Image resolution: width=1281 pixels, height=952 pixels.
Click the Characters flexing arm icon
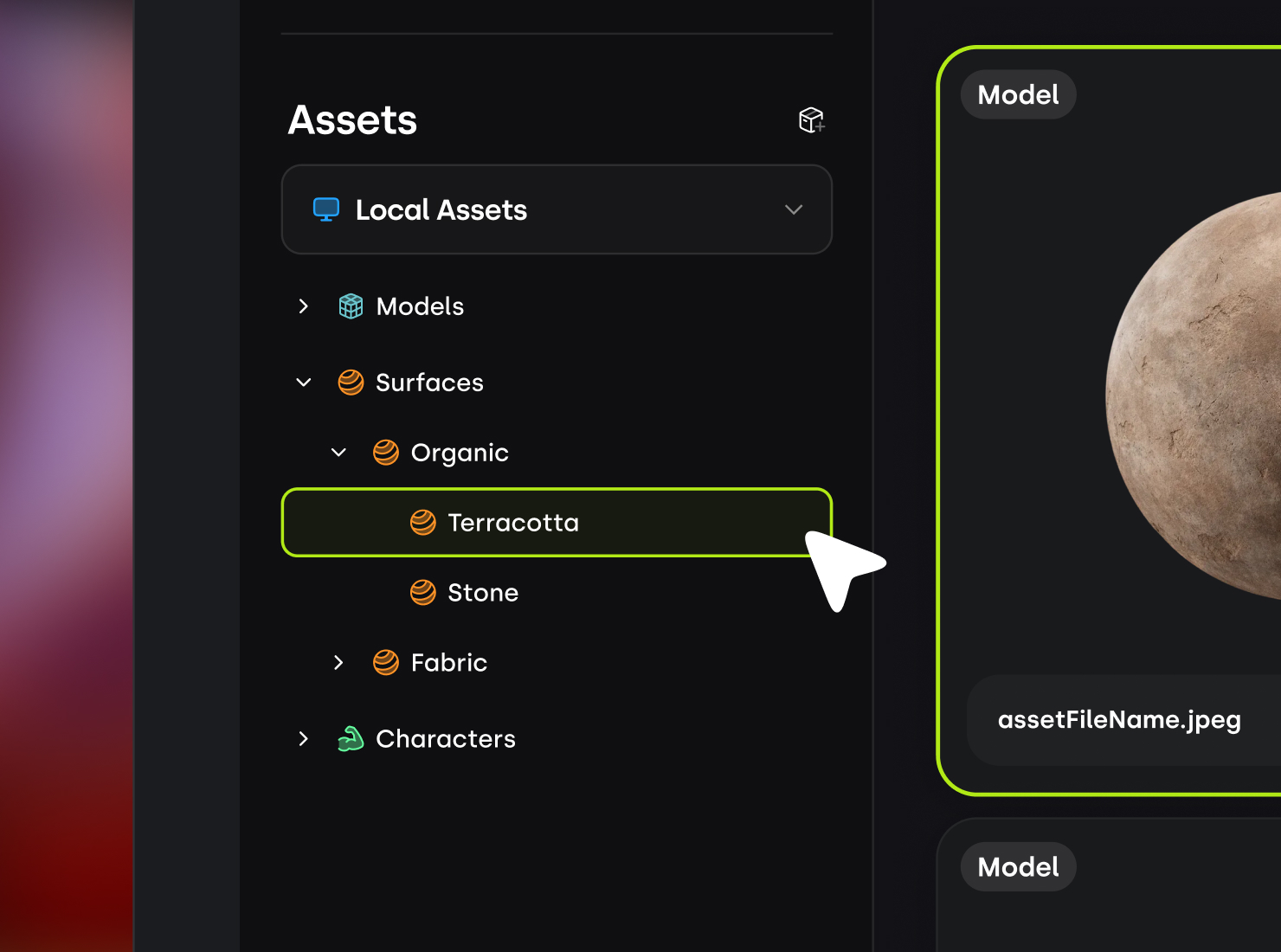pos(351,739)
